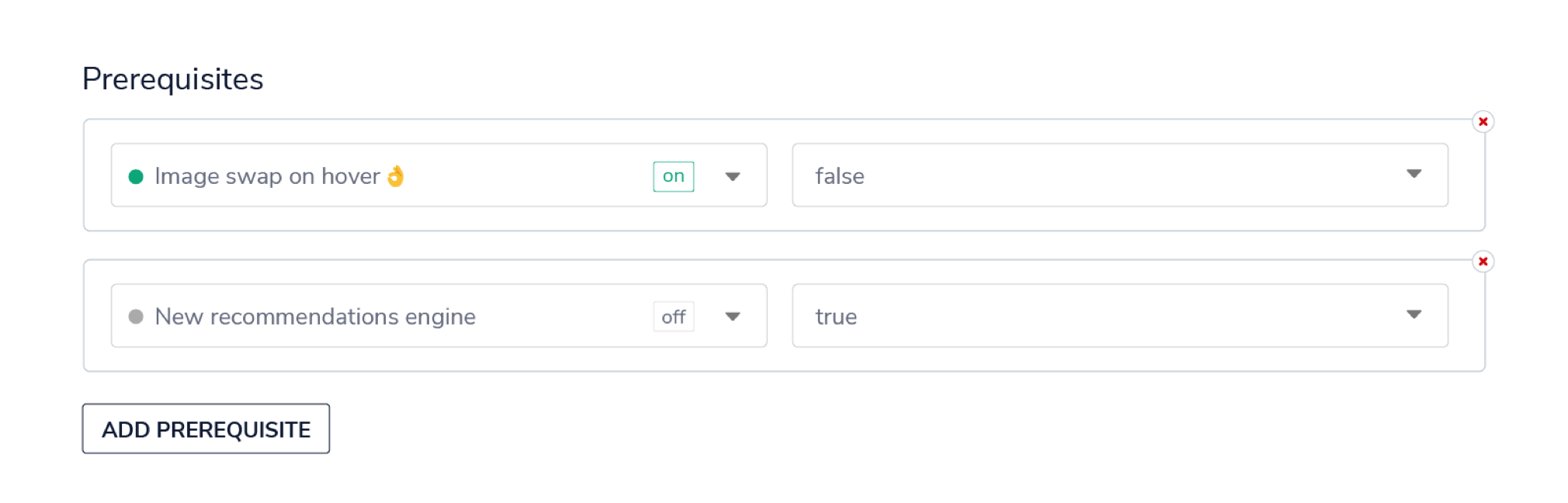Select the "Image swap on hover" flag name
Image resolution: width=1568 pixels, height=503 pixels.
pos(267,176)
